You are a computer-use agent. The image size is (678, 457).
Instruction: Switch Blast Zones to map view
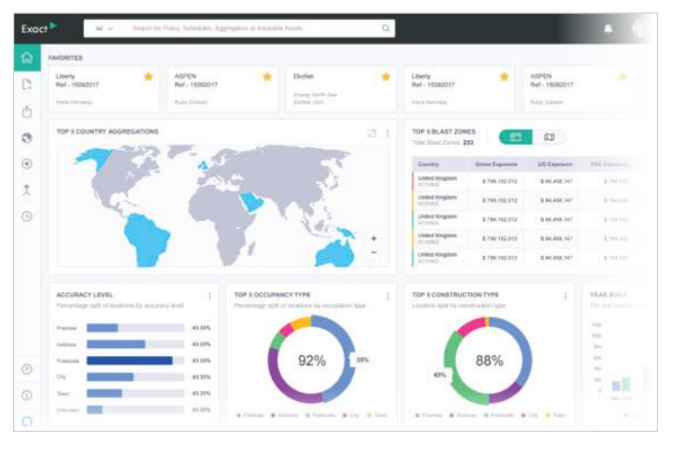pyautogui.click(x=549, y=137)
